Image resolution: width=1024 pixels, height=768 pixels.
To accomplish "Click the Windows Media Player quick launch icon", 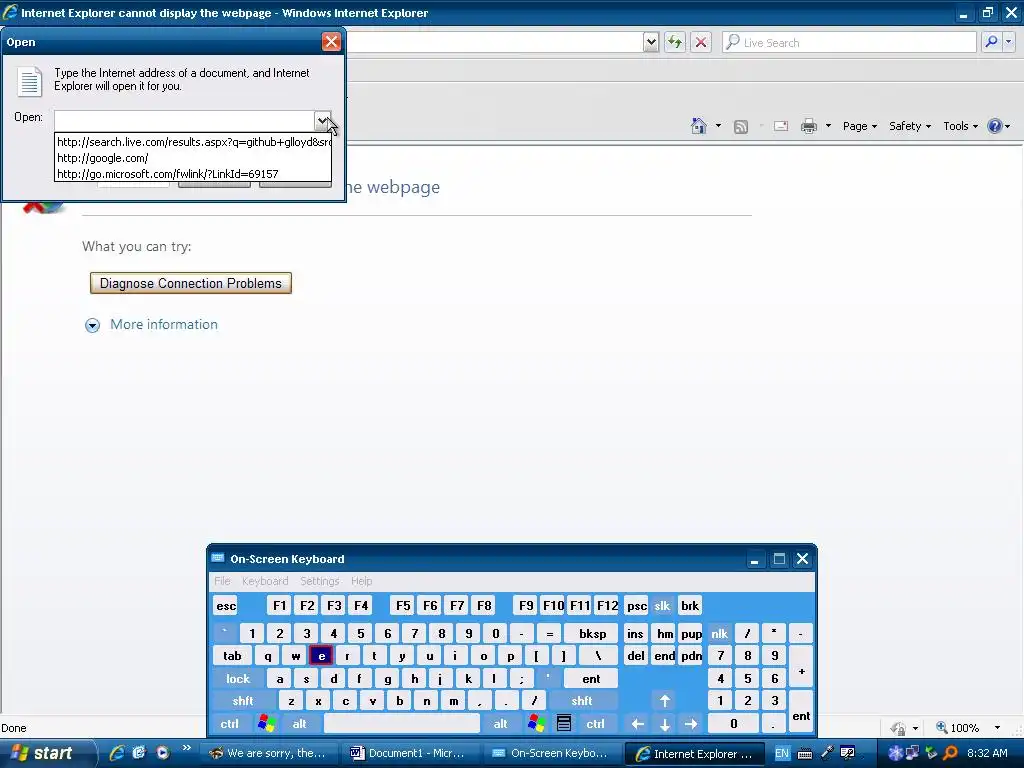I will click(163, 752).
